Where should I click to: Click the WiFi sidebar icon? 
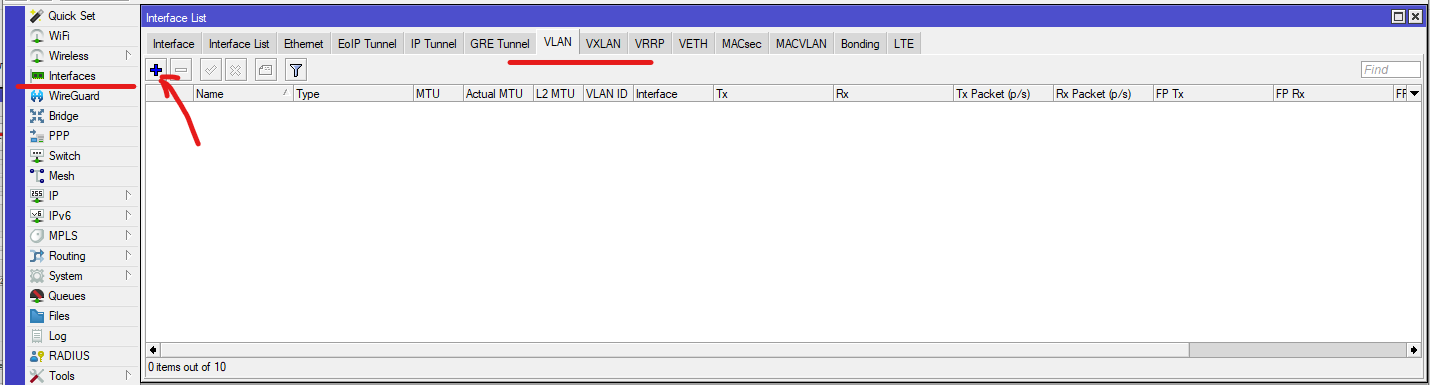pos(37,36)
